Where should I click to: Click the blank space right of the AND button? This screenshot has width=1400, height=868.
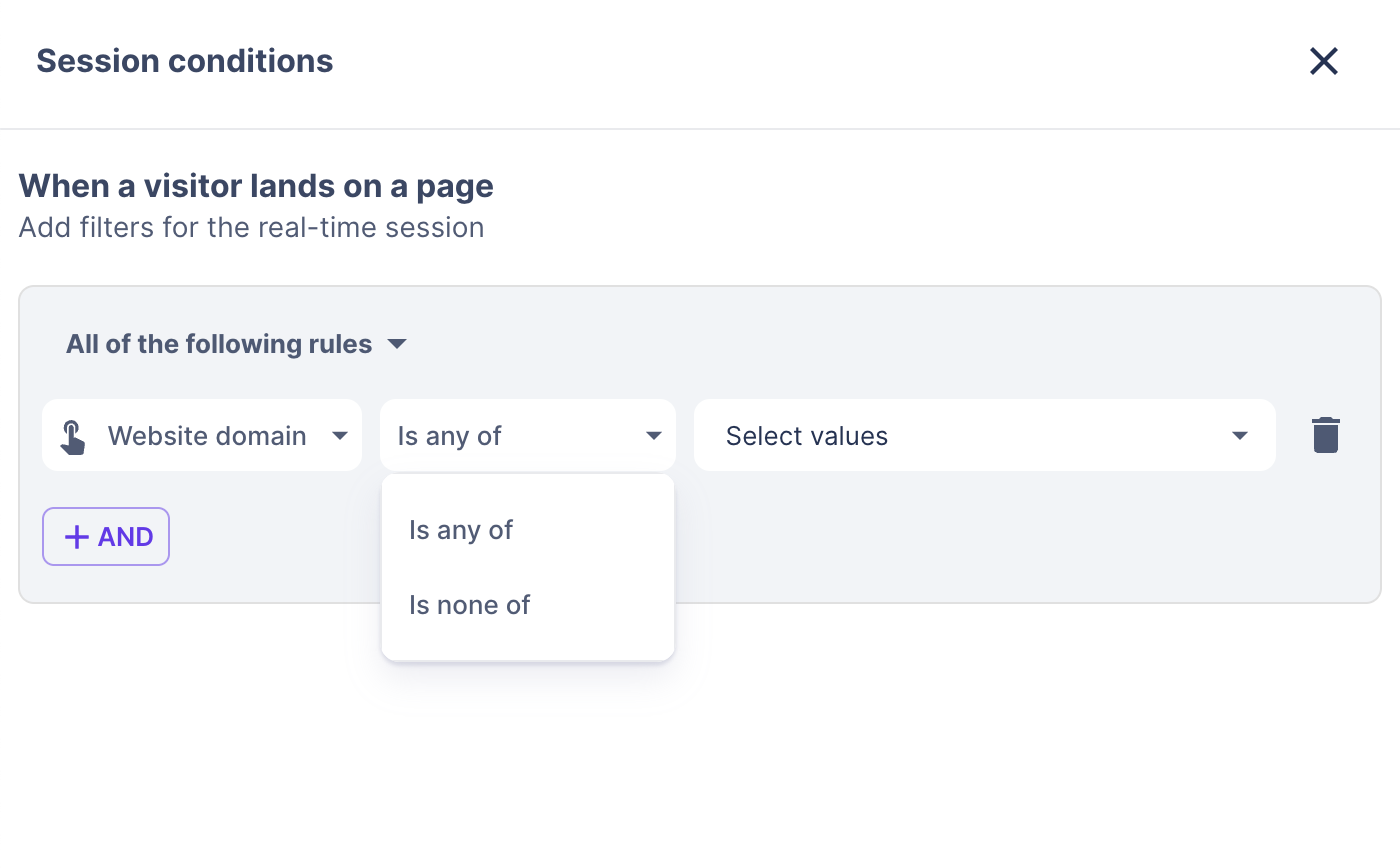tap(270, 540)
